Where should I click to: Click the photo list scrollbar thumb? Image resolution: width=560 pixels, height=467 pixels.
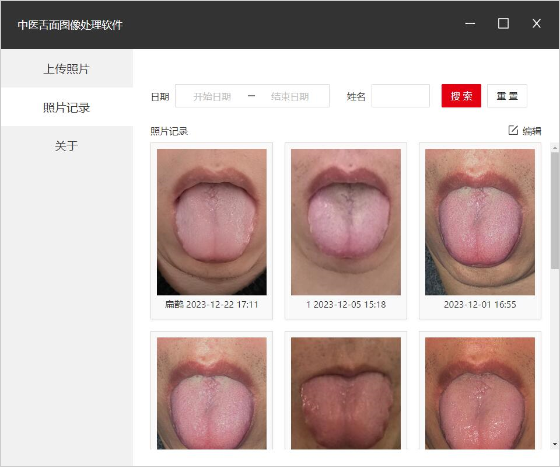tap(555, 211)
